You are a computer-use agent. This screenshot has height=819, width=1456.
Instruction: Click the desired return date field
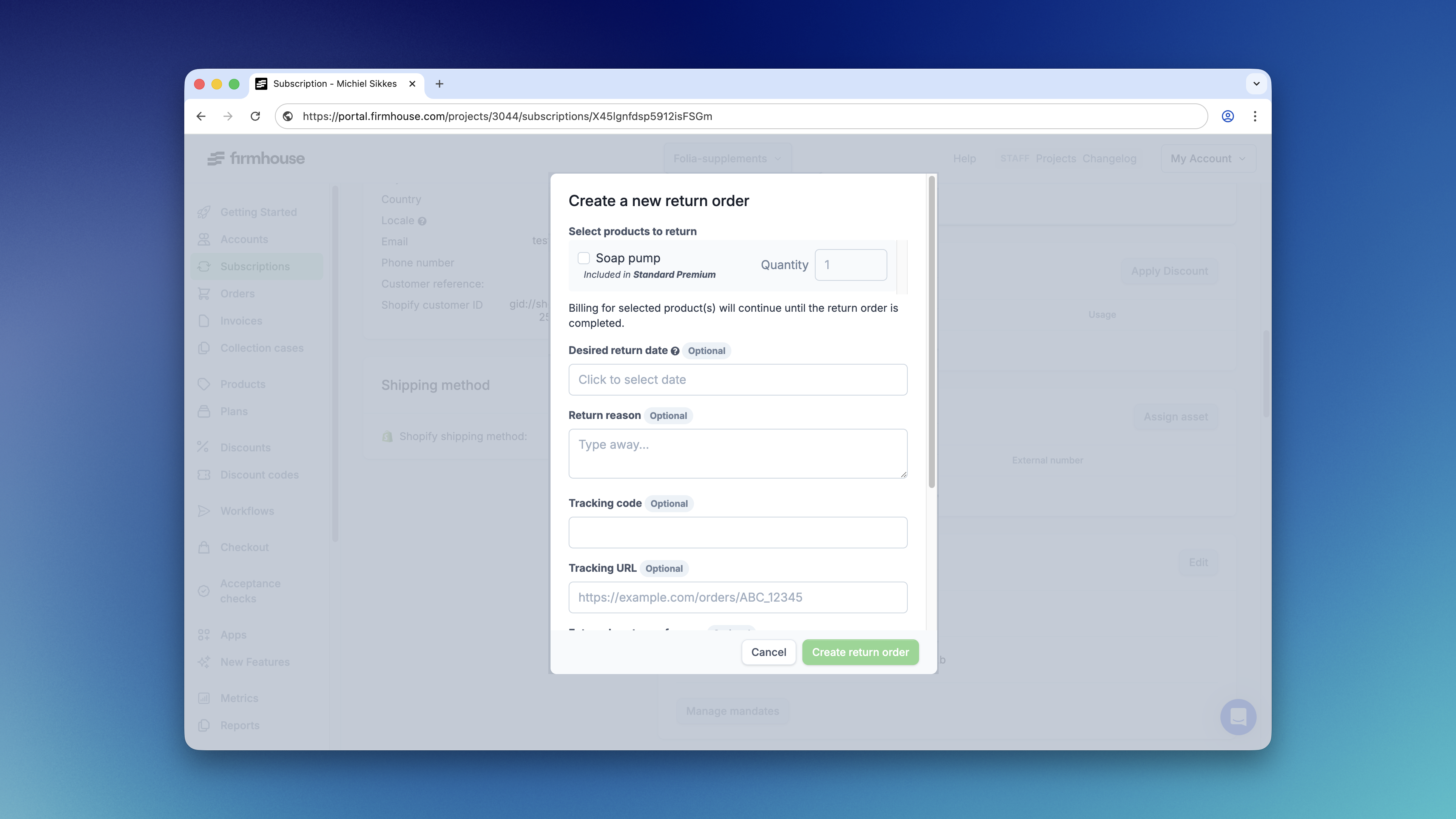click(x=737, y=379)
